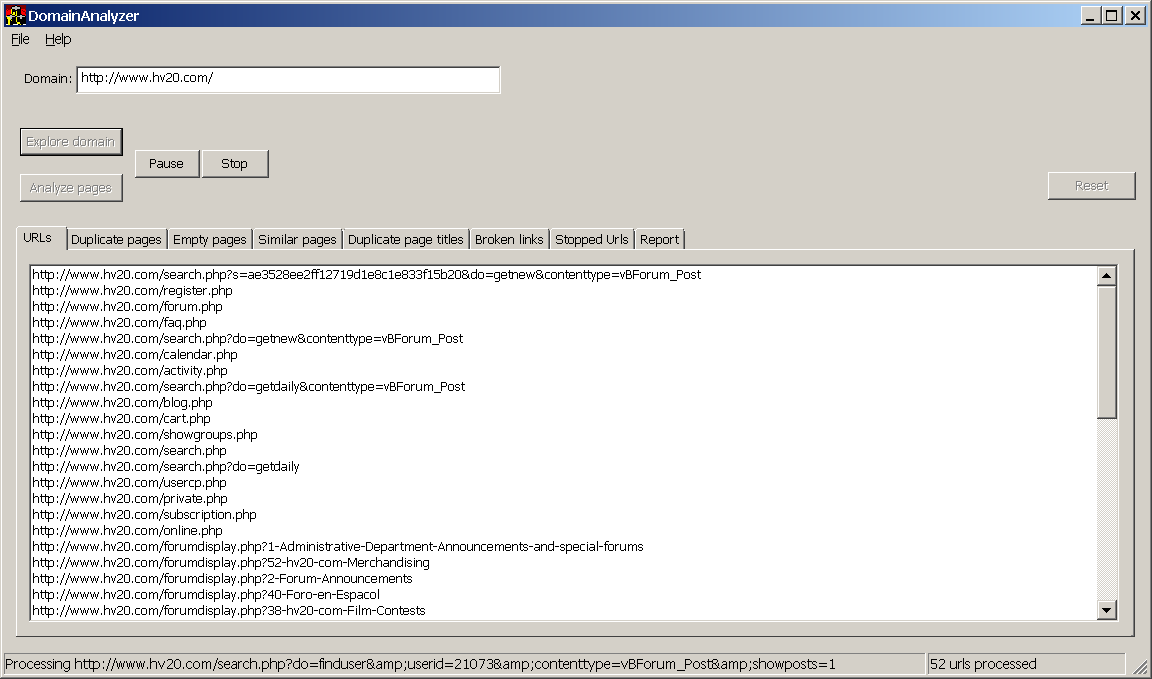
Task: Maximize the DomainAnalyzer window
Action: point(1112,15)
